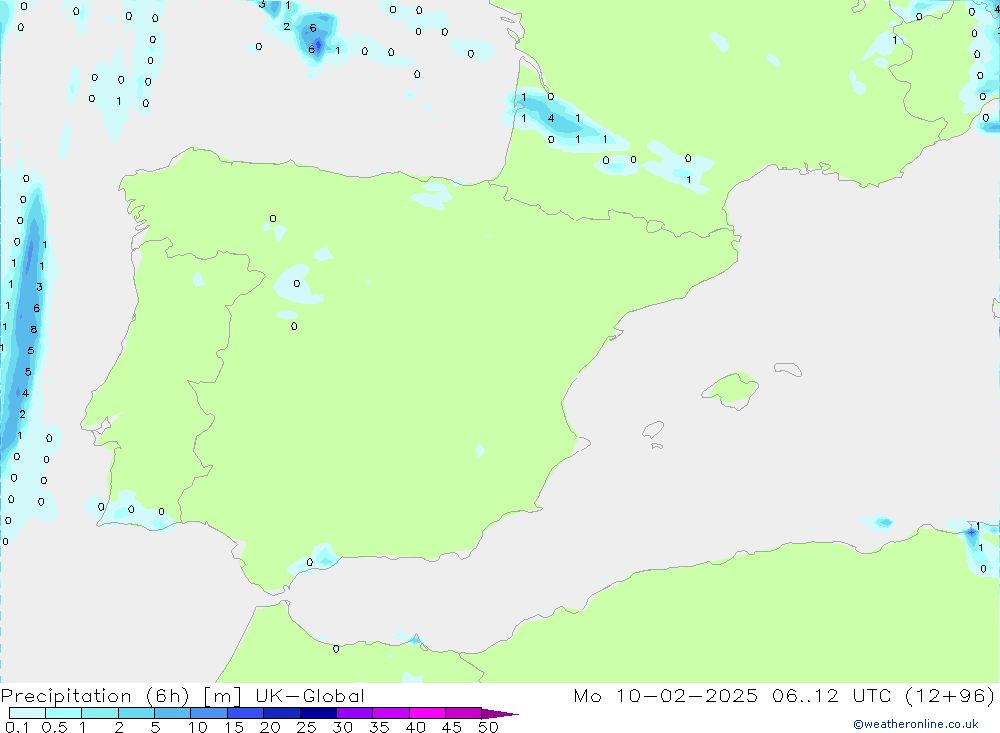Image resolution: width=1000 pixels, height=733 pixels.
Task: Click the 'UK-Global' model name
Action: click(x=310, y=695)
